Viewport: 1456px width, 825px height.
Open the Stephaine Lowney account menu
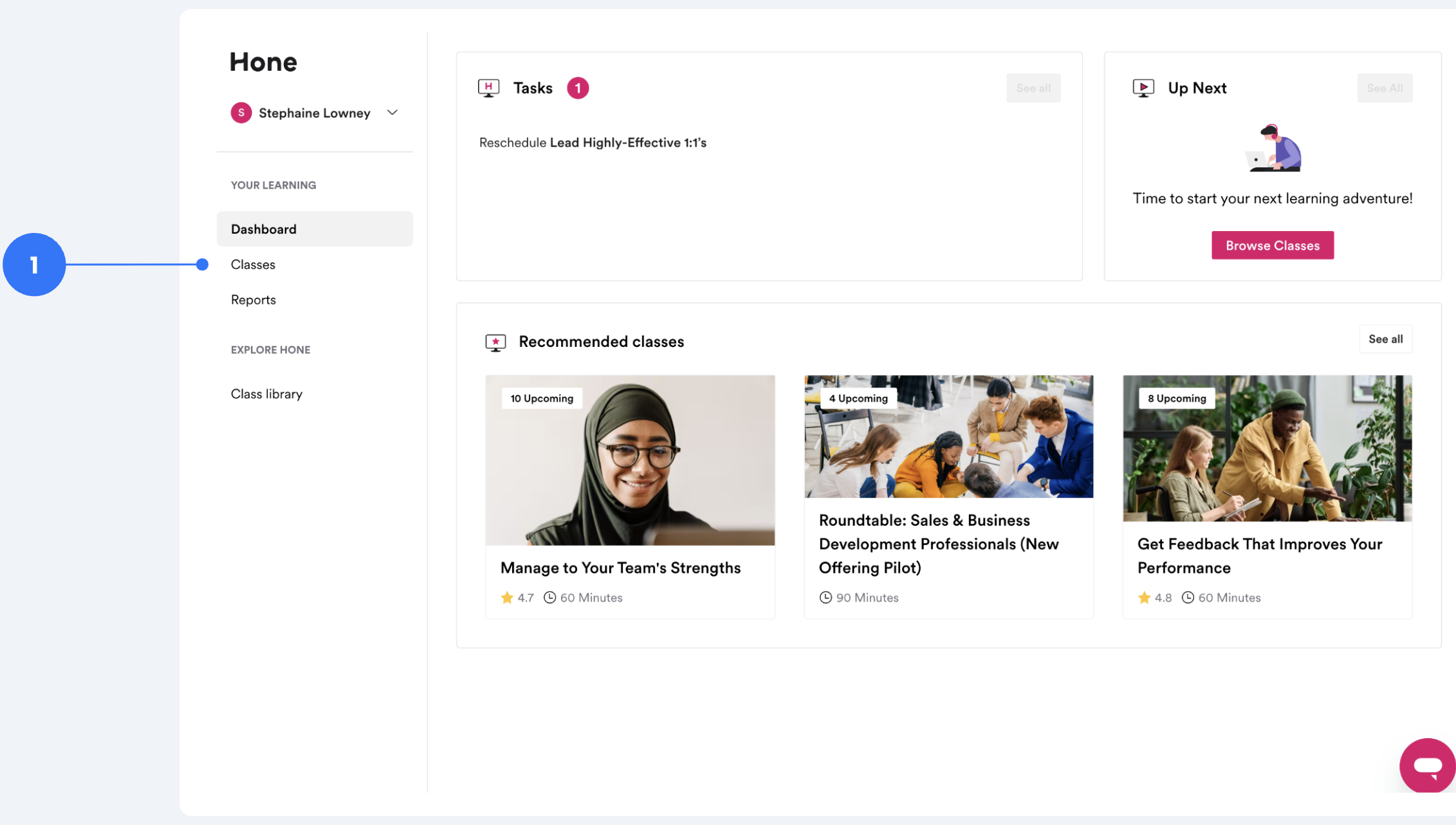[314, 113]
